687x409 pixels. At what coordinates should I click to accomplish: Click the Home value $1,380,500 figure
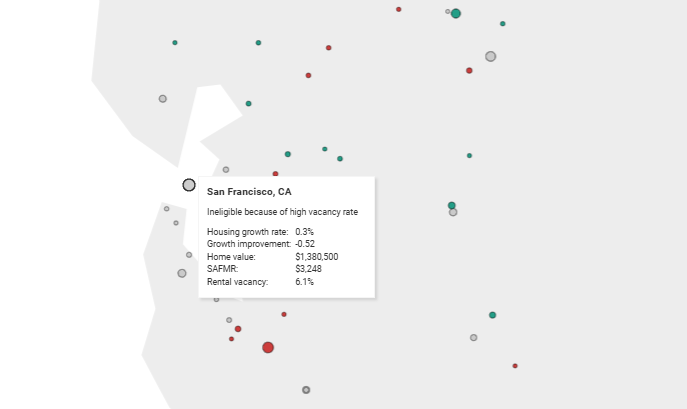click(x=317, y=257)
